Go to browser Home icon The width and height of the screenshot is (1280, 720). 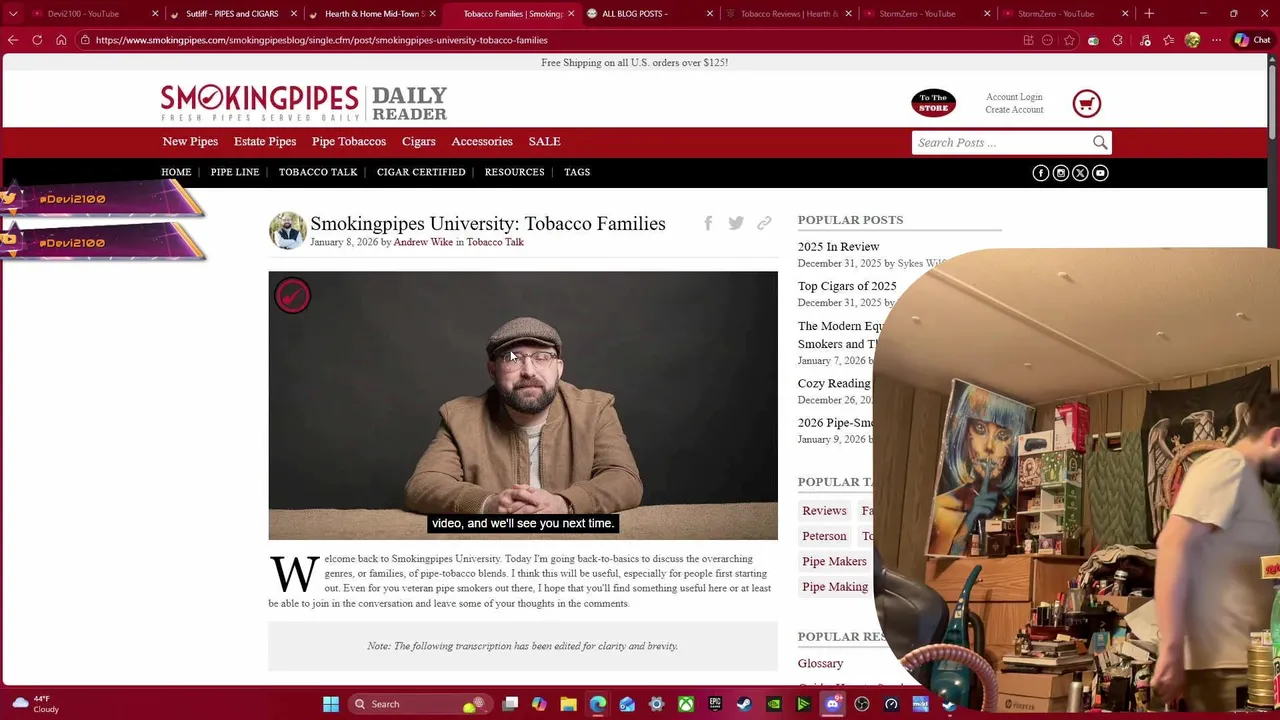click(61, 40)
